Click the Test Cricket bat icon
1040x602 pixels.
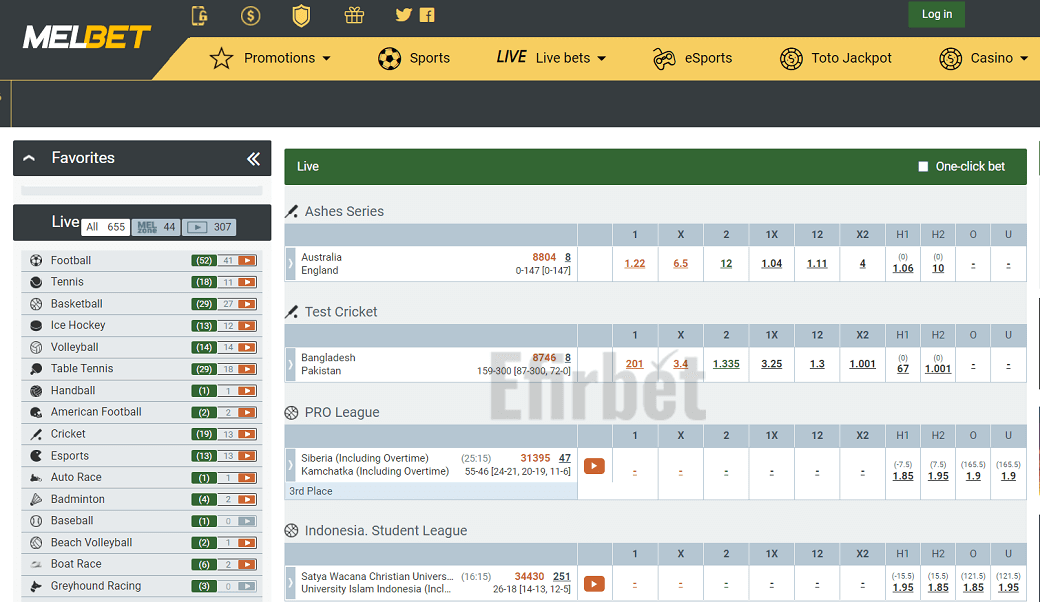(x=291, y=312)
